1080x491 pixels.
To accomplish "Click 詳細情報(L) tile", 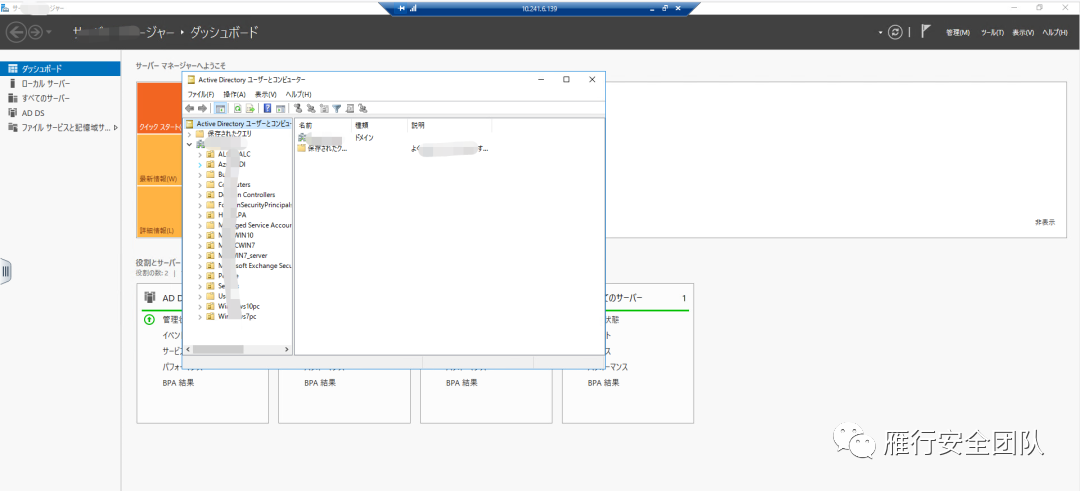I will [158, 212].
